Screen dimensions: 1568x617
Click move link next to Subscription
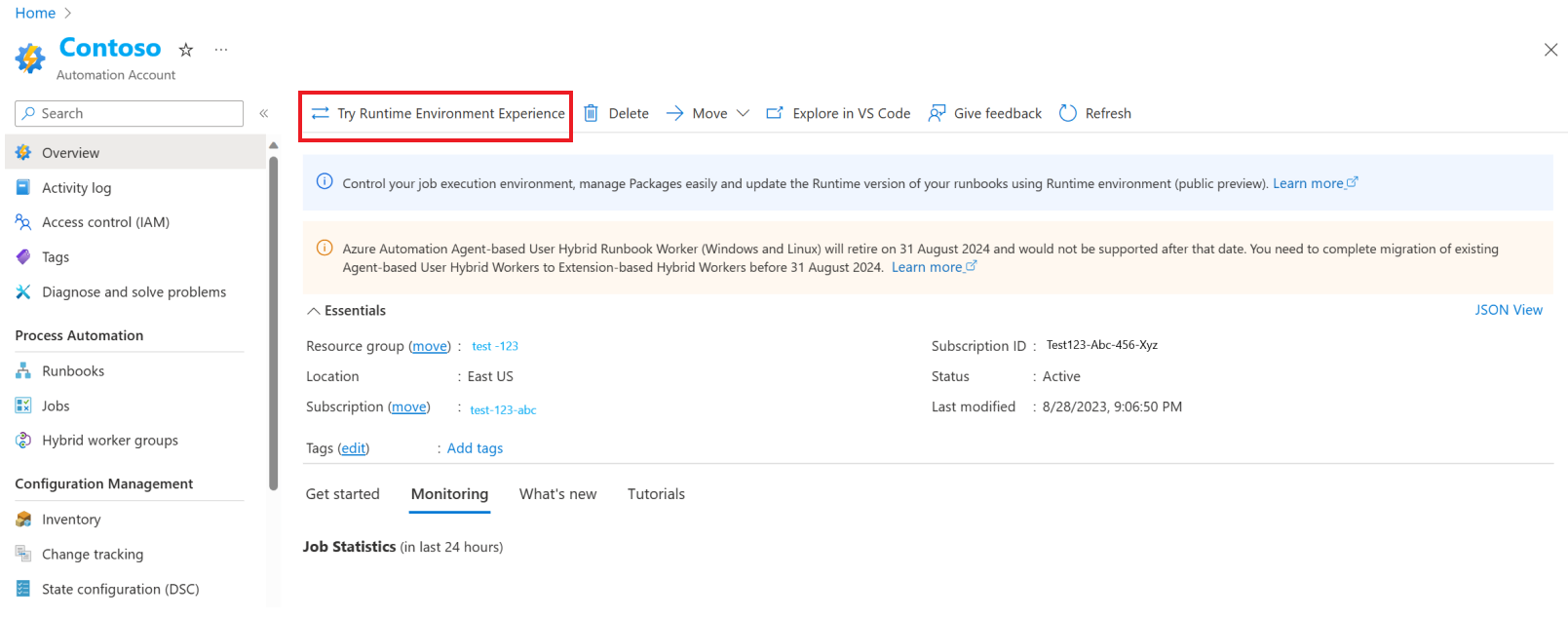pyautogui.click(x=409, y=406)
